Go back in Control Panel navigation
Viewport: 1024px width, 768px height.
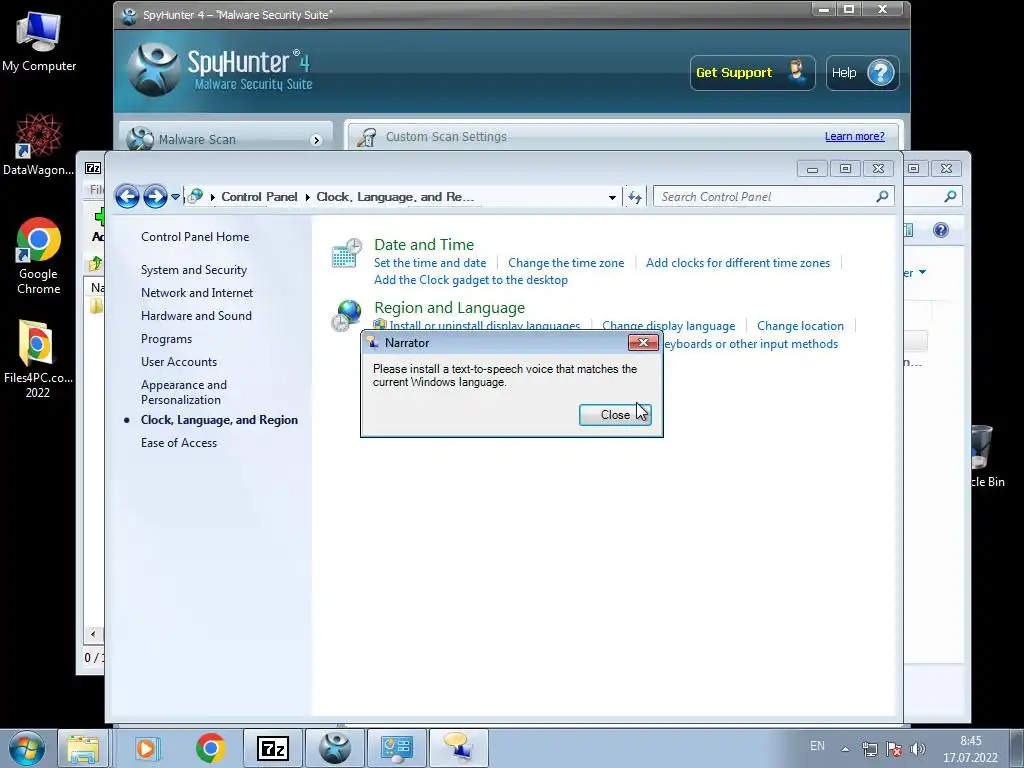[x=127, y=196]
